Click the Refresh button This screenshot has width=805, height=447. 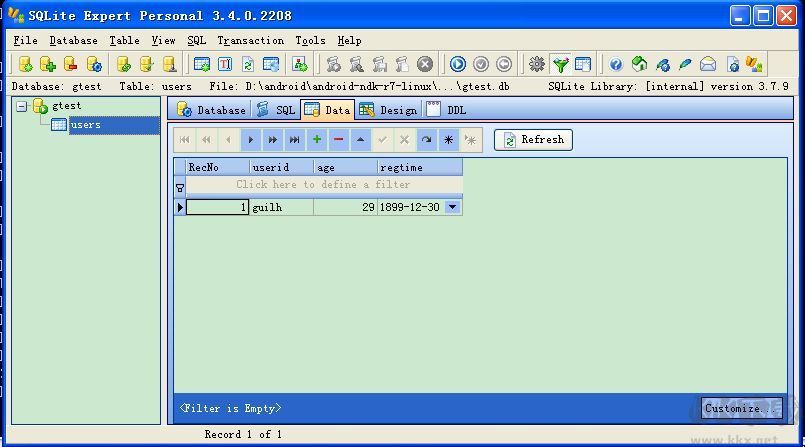point(533,140)
